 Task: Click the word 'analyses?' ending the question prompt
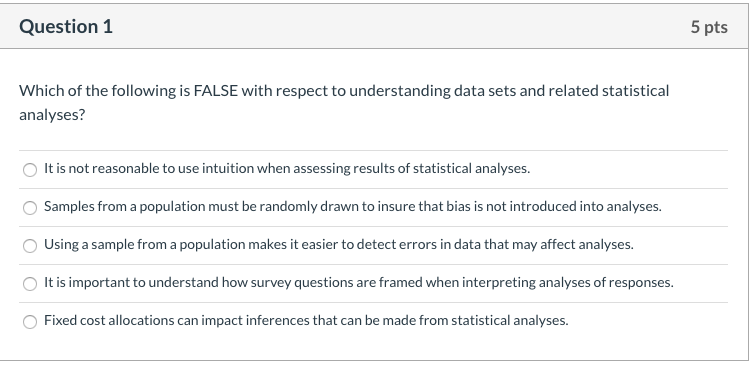(x=52, y=115)
